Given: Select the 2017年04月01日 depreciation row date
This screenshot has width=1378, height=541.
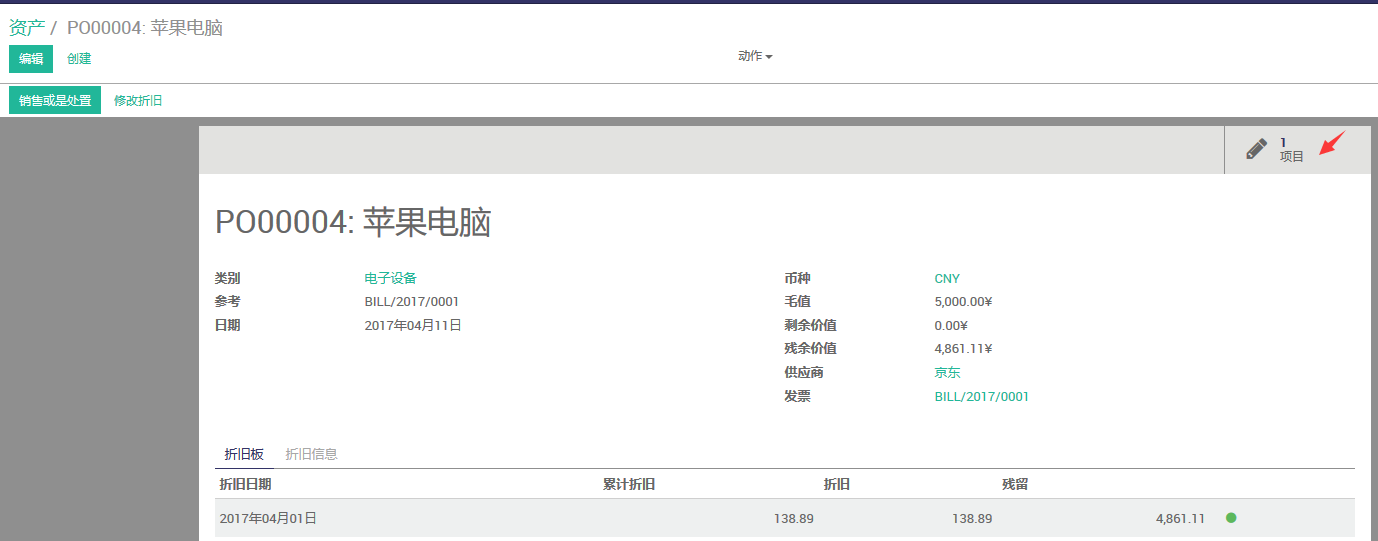Looking at the screenshot, I should pos(268,518).
